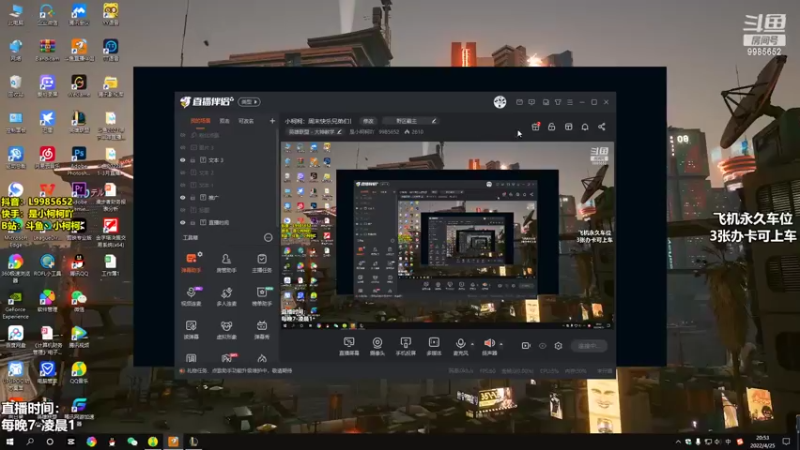Open the message screen icon in title bar

tap(532, 102)
